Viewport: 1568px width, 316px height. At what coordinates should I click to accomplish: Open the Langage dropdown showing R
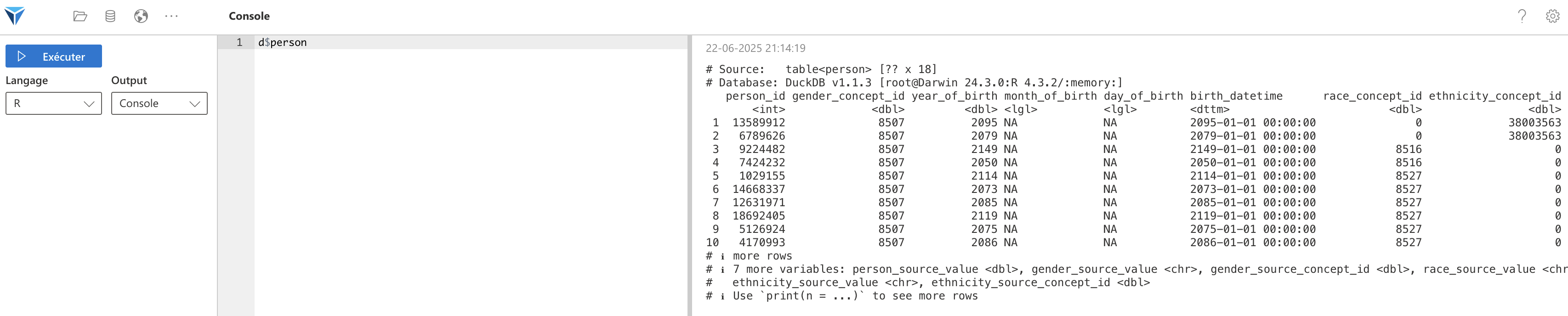point(54,103)
